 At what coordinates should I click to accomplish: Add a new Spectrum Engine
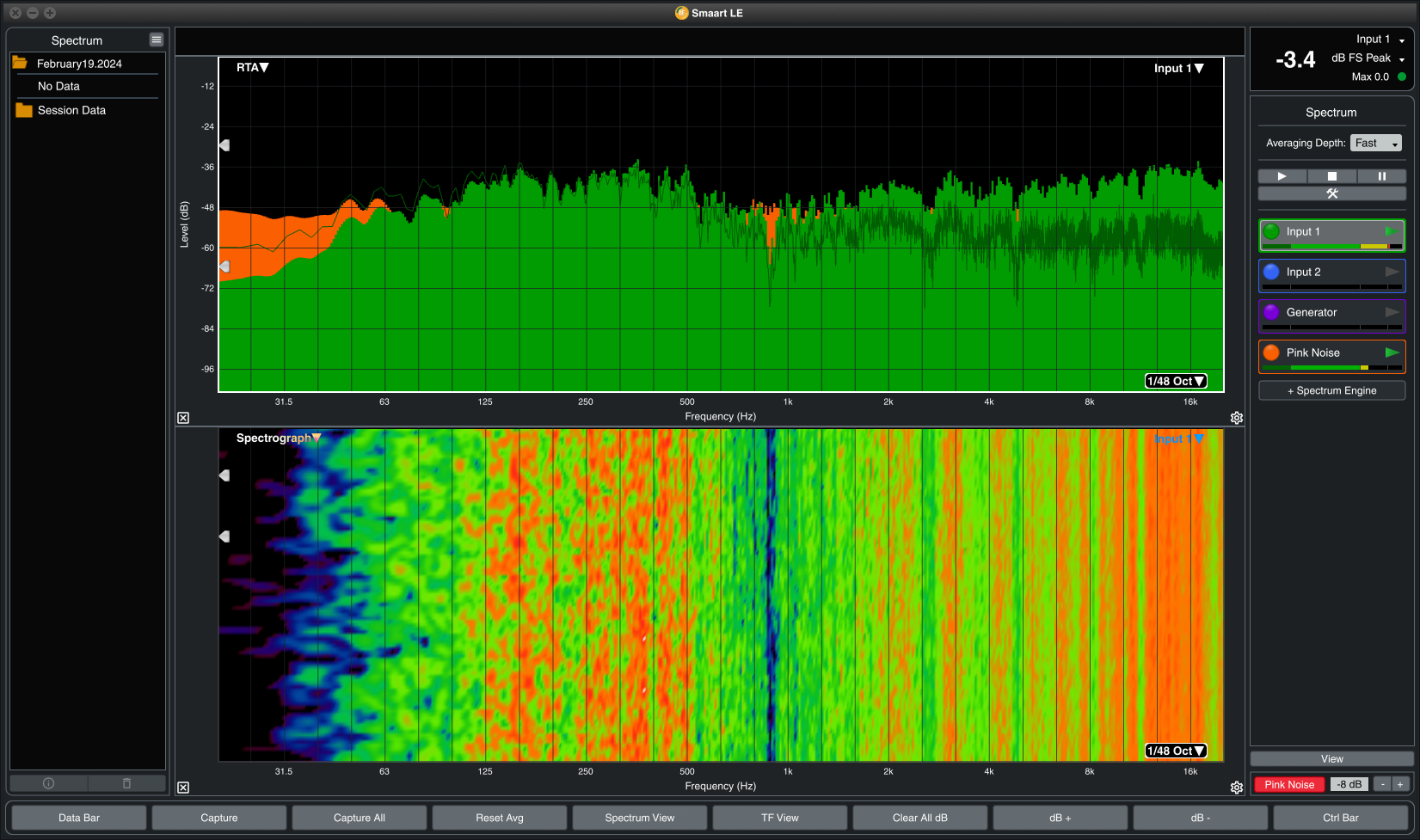click(x=1332, y=390)
